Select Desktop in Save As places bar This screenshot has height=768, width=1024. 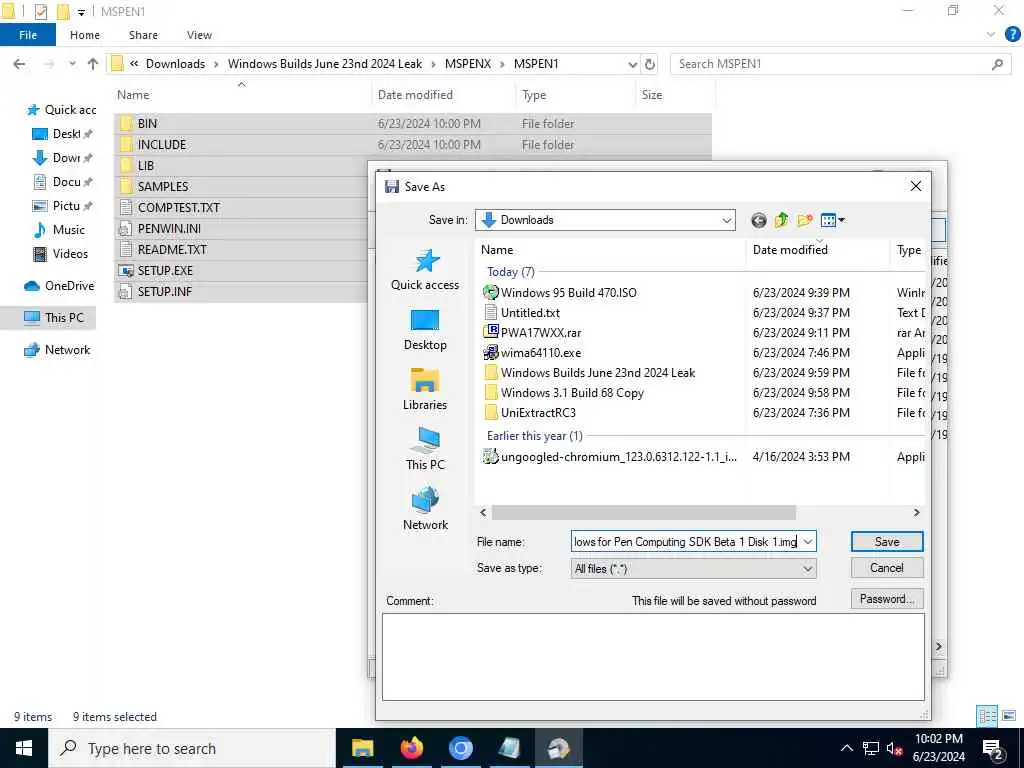[425, 330]
